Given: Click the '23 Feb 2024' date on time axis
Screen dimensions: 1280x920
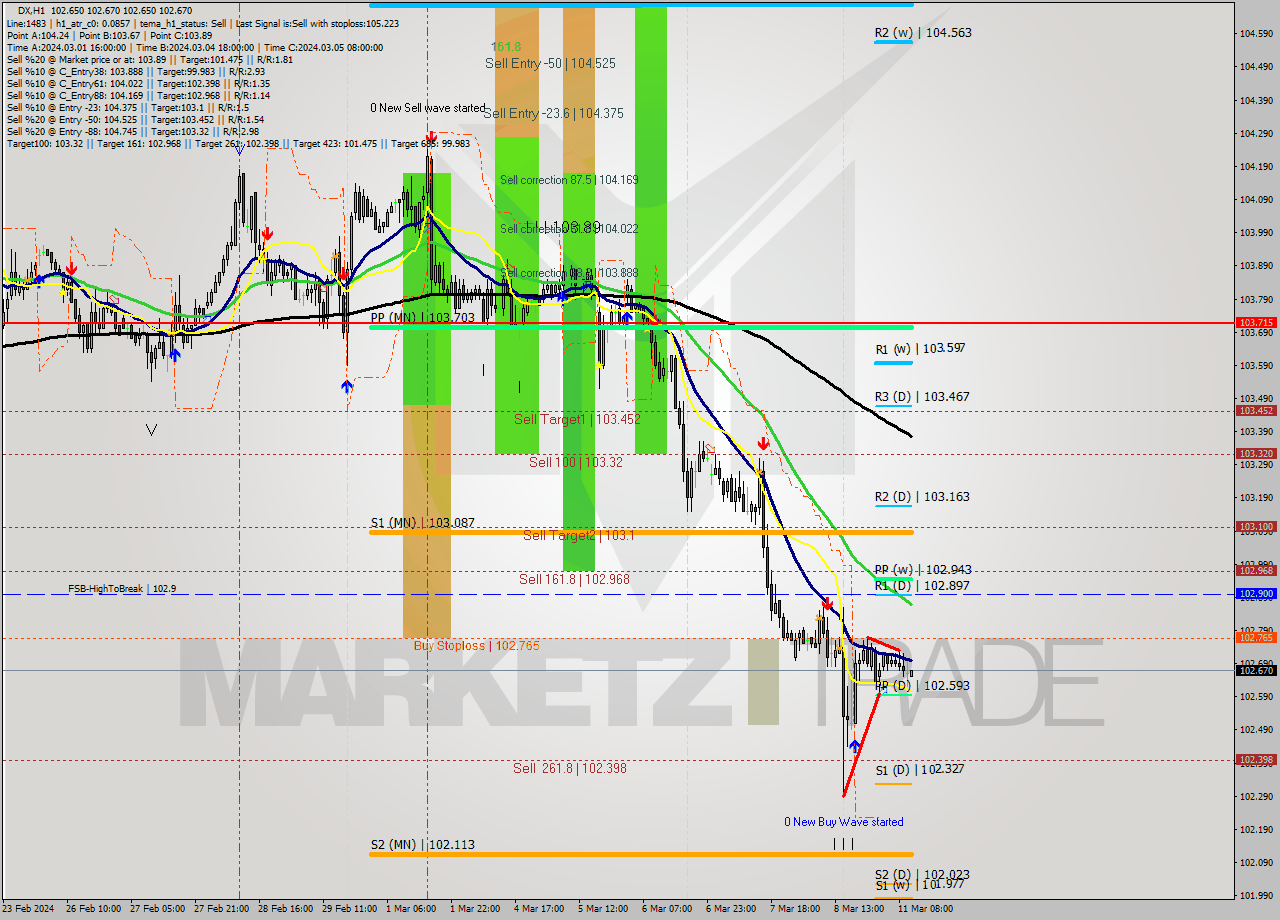Looking at the screenshot, I should click(x=28, y=909).
